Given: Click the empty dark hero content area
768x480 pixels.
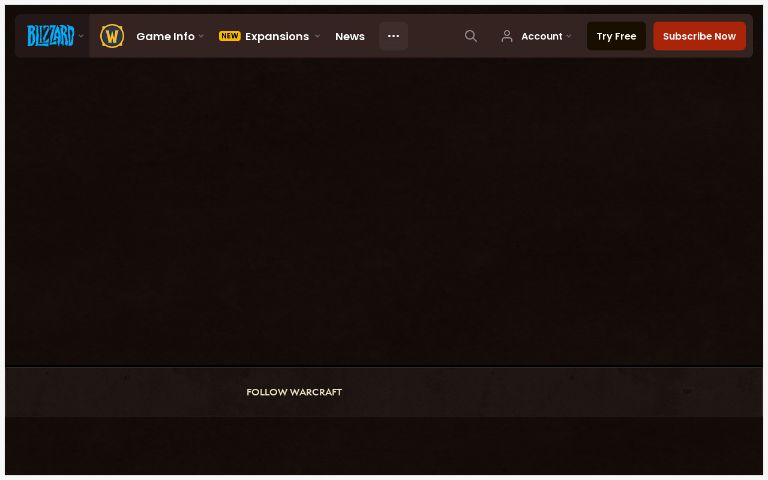Looking at the screenshot, I should point(384,210).
